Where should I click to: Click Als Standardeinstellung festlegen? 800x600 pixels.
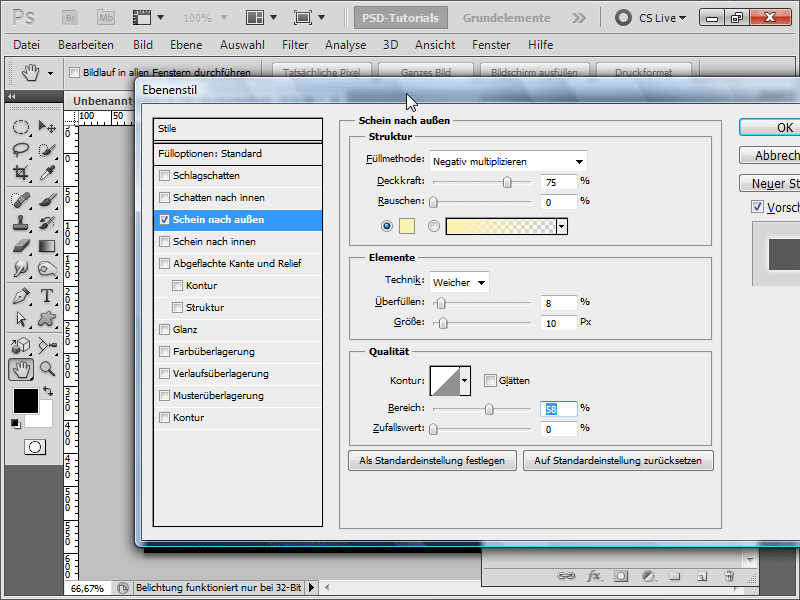[x=432, y=461]
